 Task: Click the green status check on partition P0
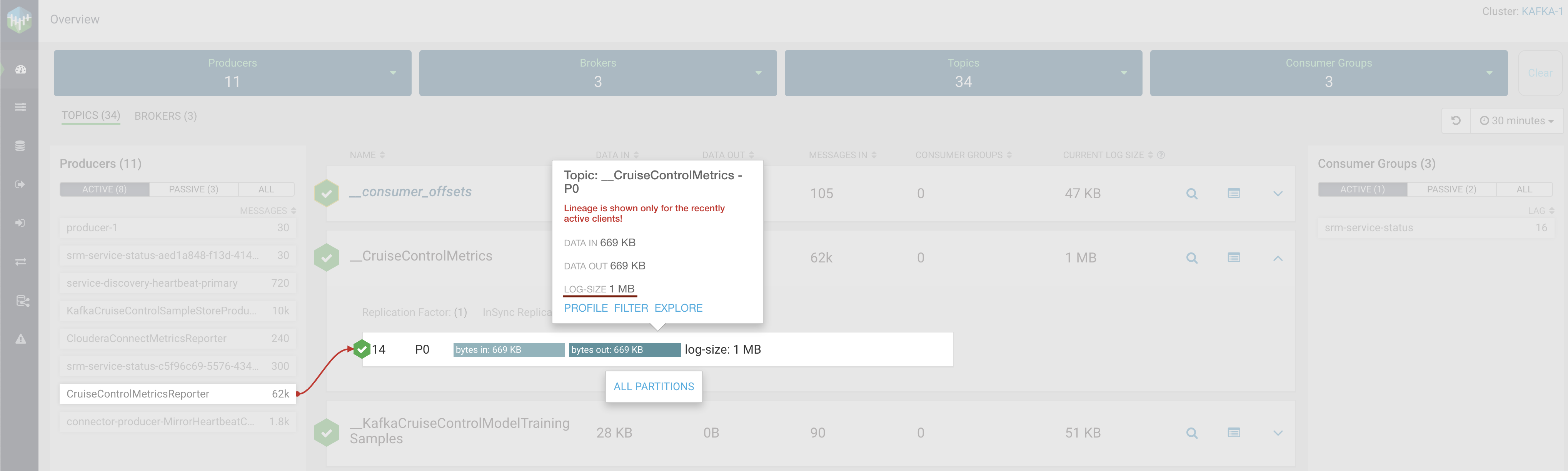(362, 349)
